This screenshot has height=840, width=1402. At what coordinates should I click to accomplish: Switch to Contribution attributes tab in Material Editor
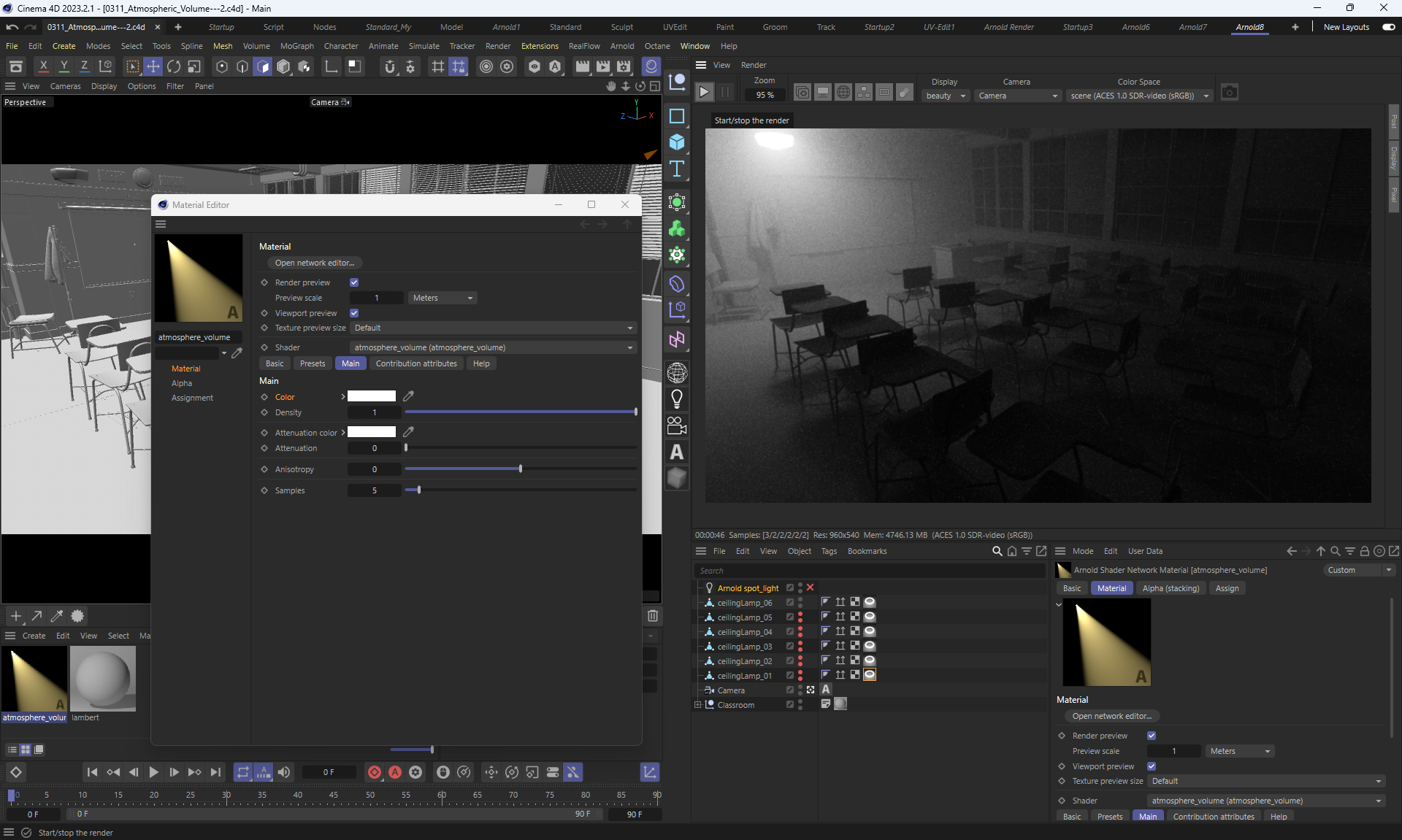[x=416, y=363]
